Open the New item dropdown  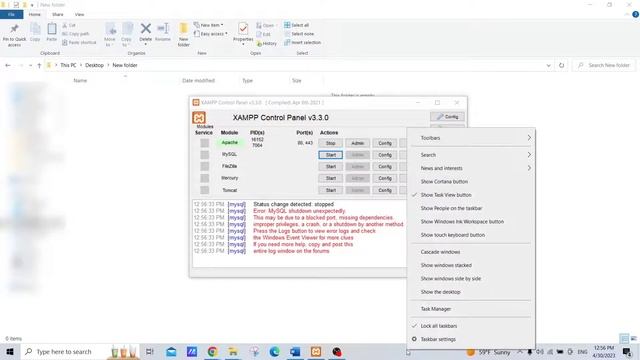(x=209, y=25)
